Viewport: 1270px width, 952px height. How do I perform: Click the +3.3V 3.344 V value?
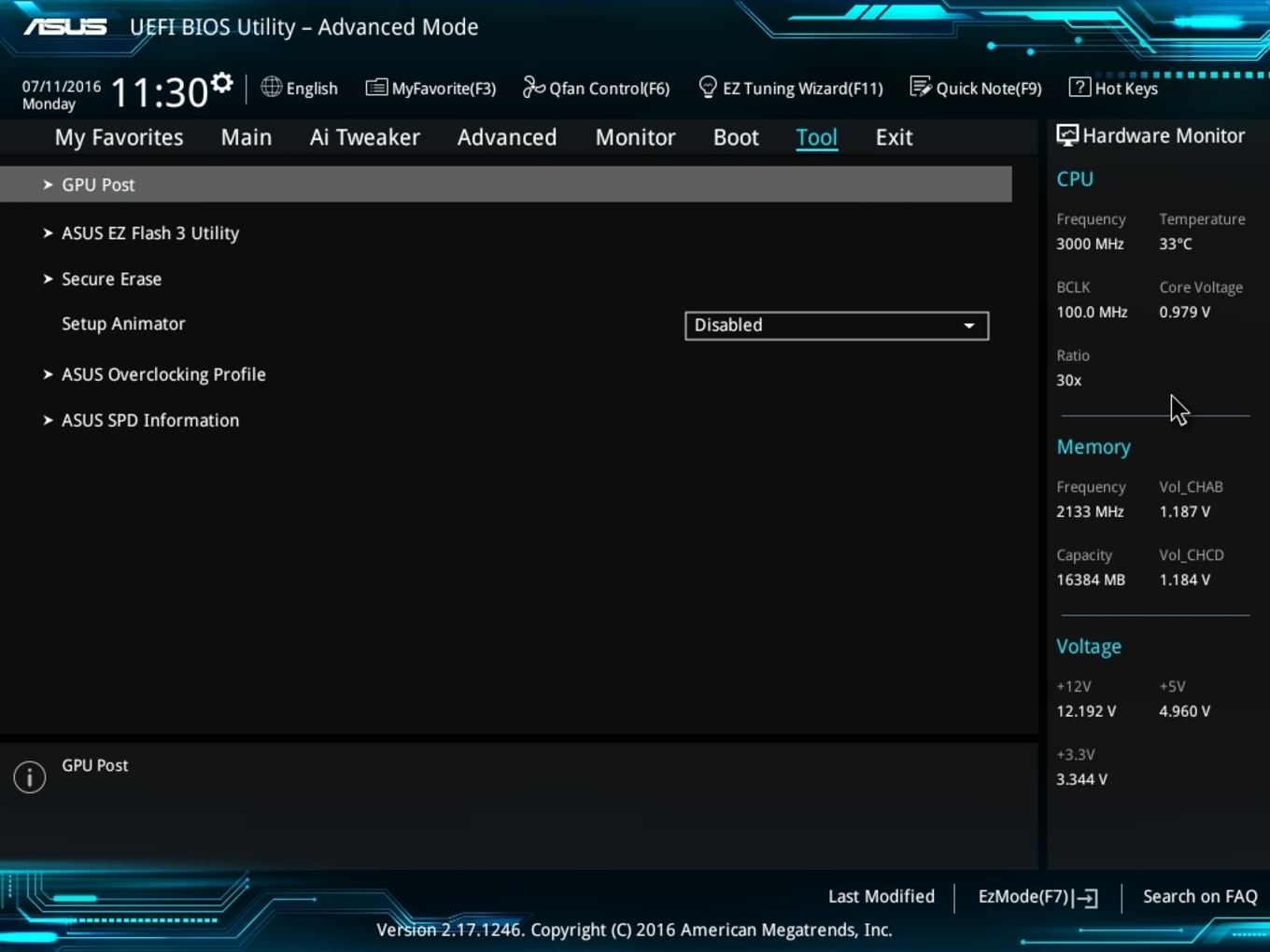[x=1081, y=779]
